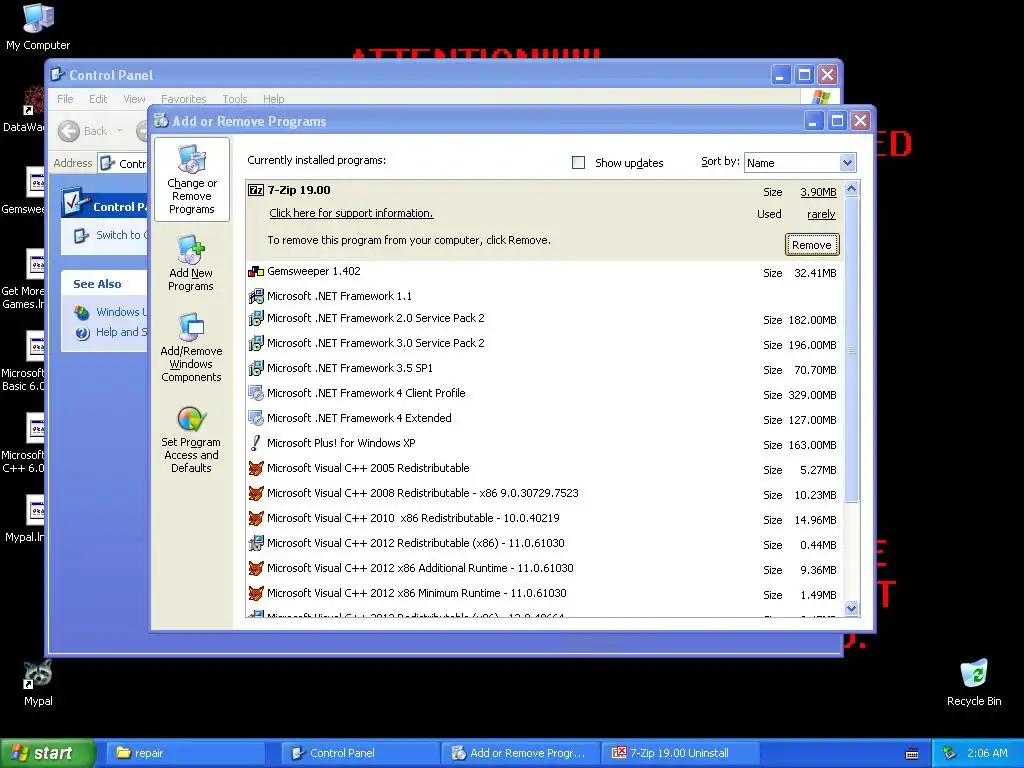Click .NET Framework 2.0 Service Pack 2 icon
Image resolution: width=1024 pixels, height=768 pixels.
pos(256,318)
